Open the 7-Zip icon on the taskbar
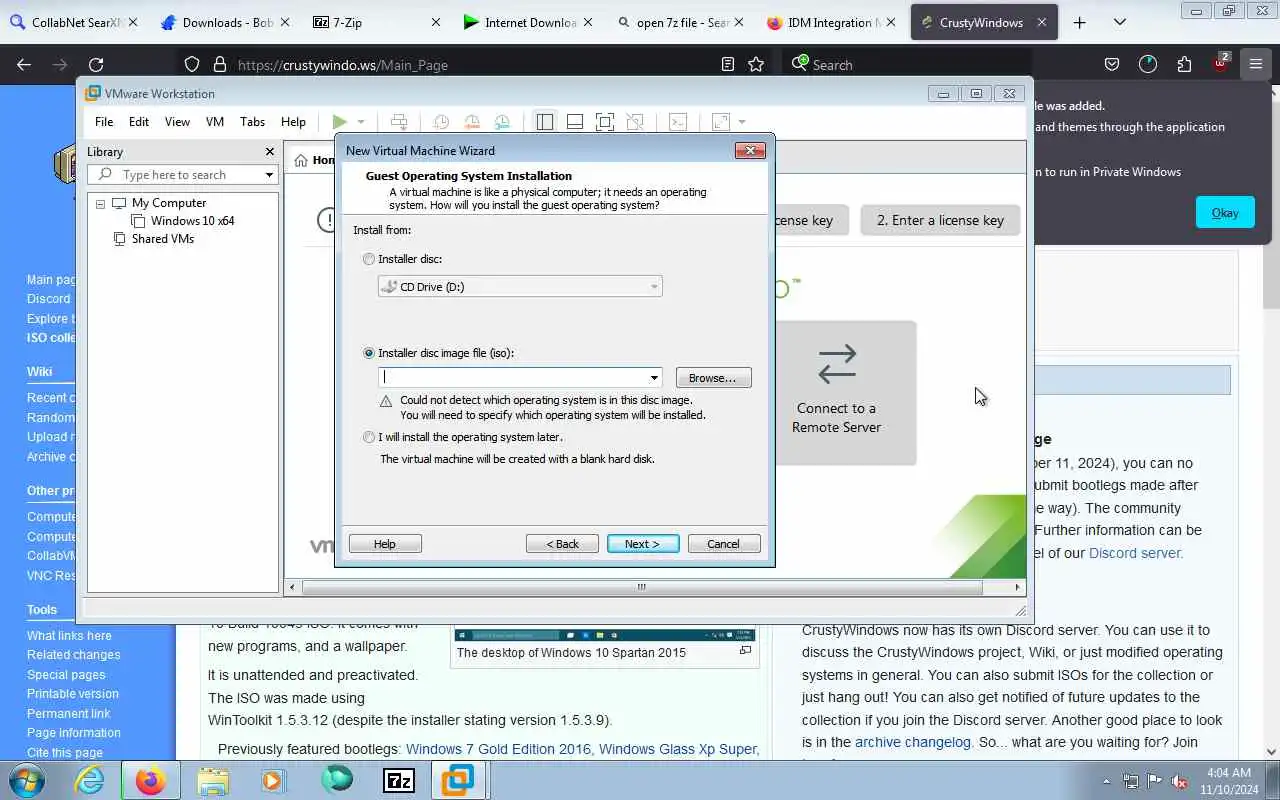 click(x=399, y=780)
